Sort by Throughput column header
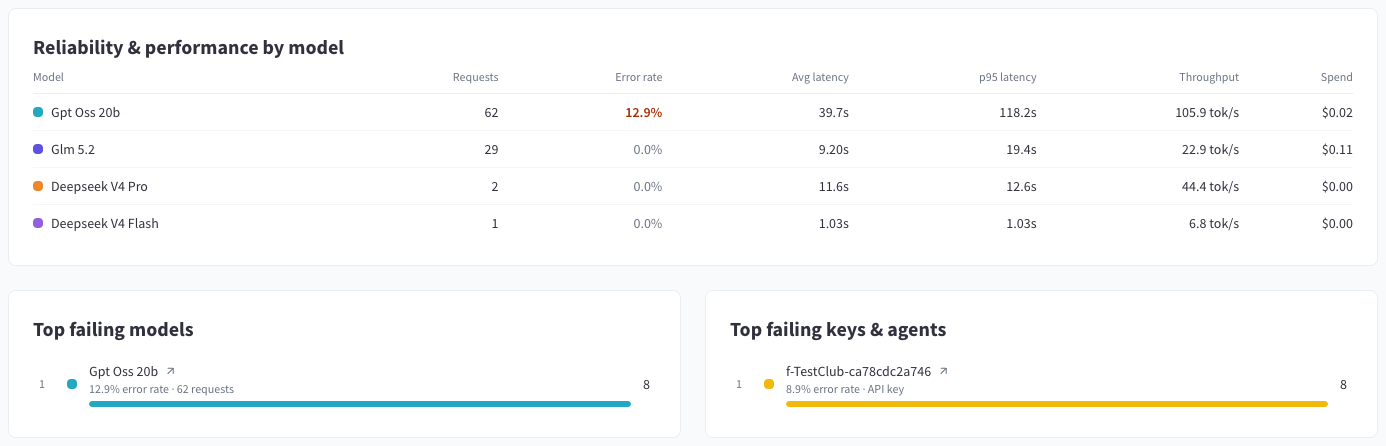 tap(1209, 77)
